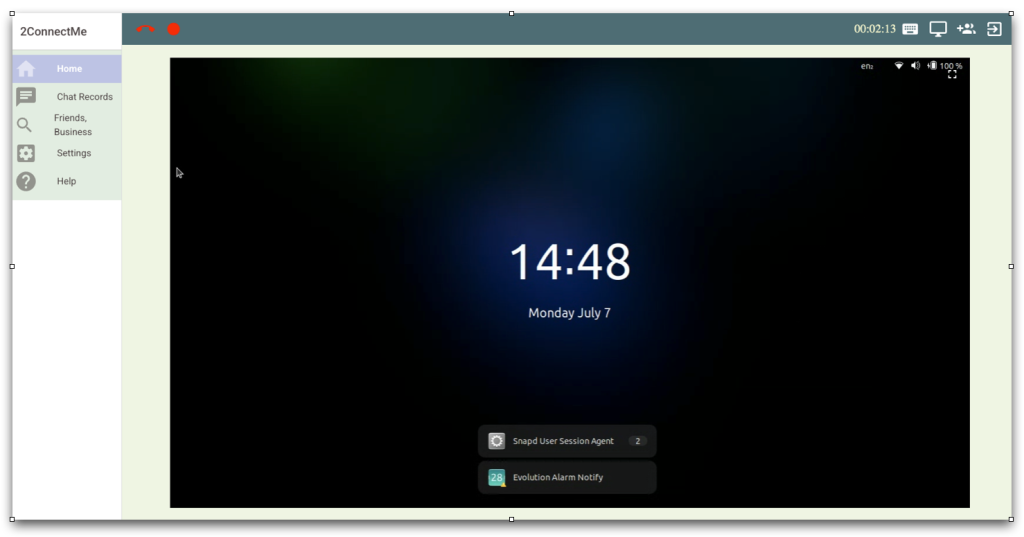Click the Monday July 7 date text
The image size is (1024, 537).
[x=569, y=313]
